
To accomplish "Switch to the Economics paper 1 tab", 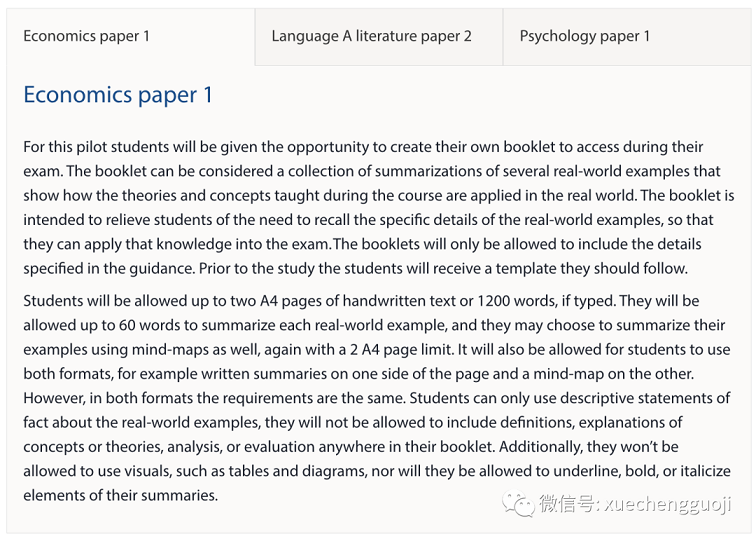I will click(x=86, y=36).
